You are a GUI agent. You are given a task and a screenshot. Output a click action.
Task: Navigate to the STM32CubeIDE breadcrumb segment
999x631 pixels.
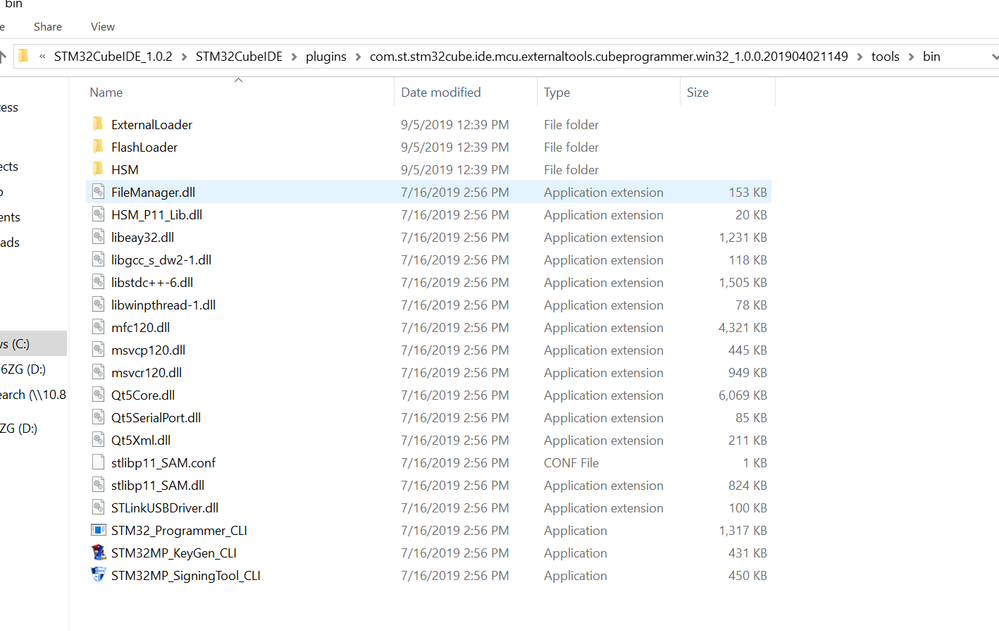[x=239, y=56]
